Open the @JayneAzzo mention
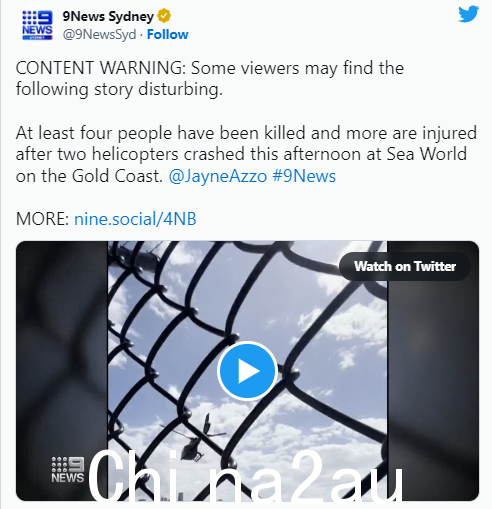 click(218, 176)
